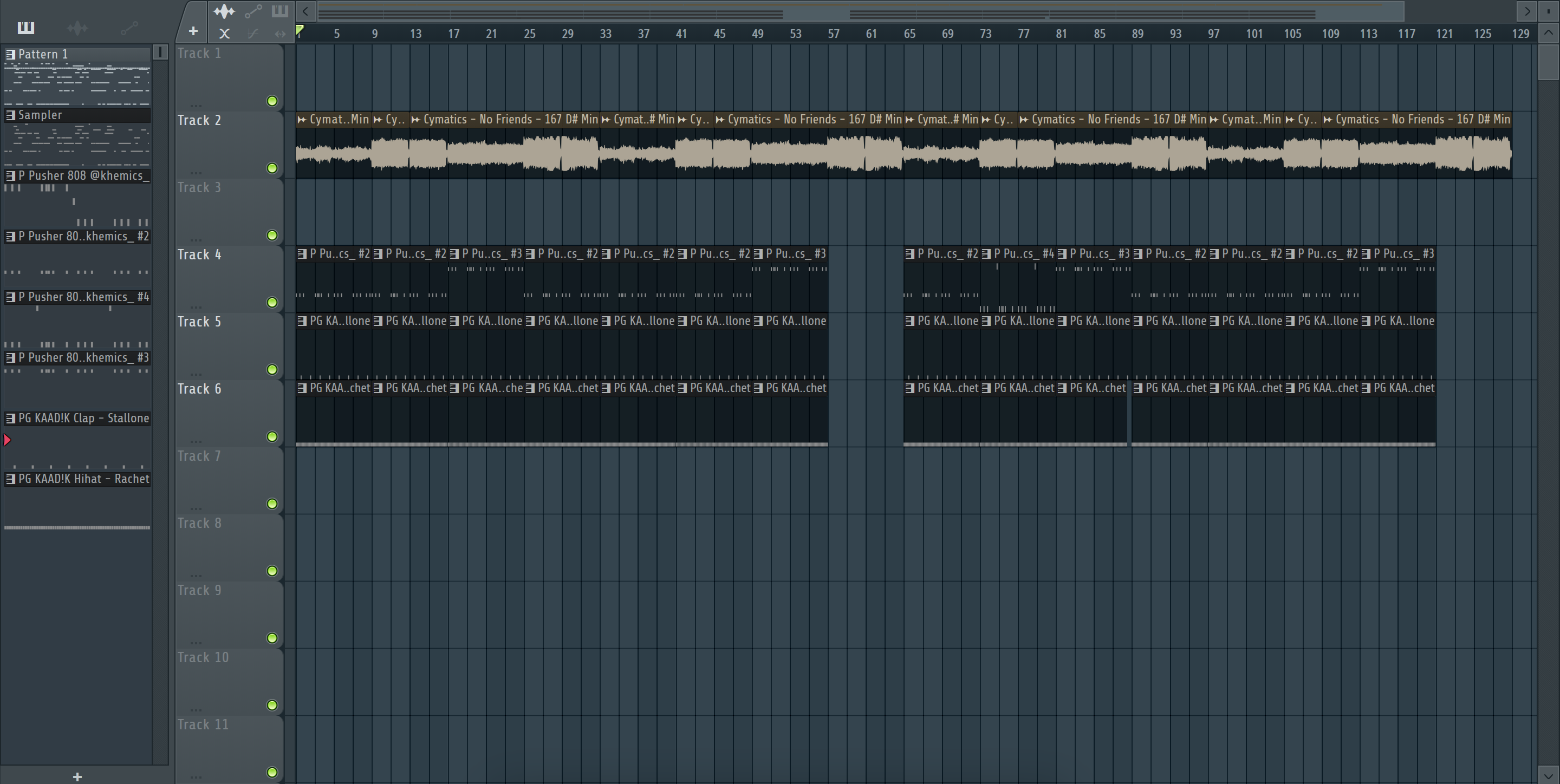Toggle Track 5 mute light
The height and width of the screenshot is (784, 1560).
[x=272, y=370]
